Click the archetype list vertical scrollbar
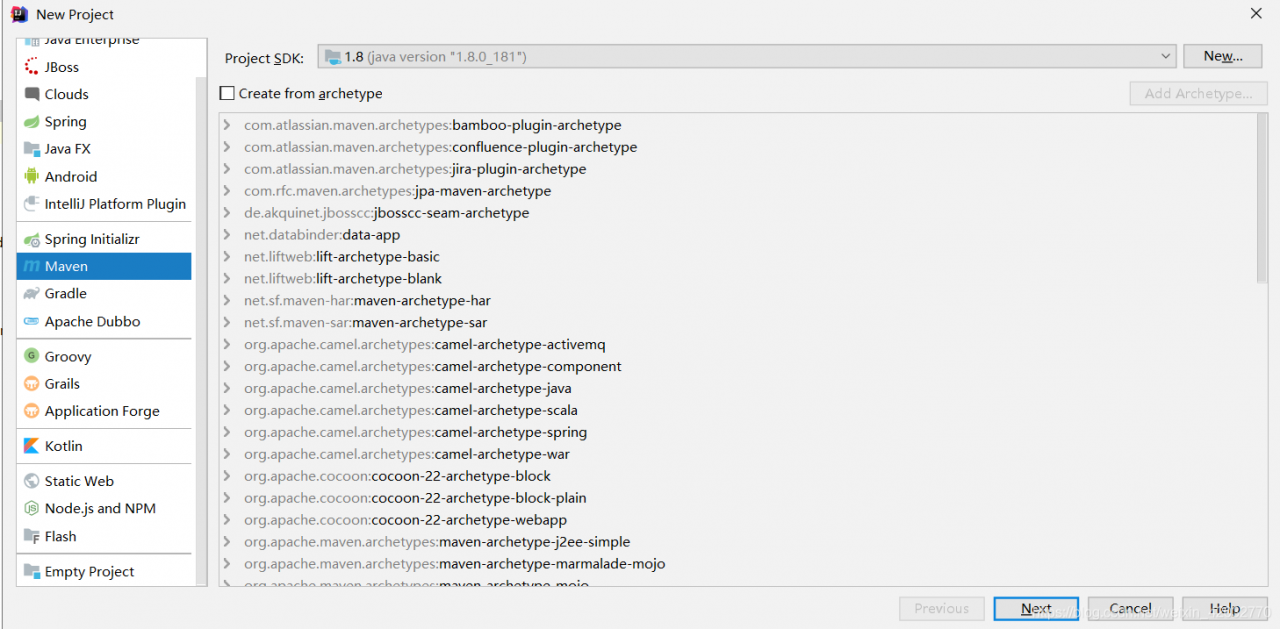This screenshot has width=1280, height=629. click(1262, 198)
